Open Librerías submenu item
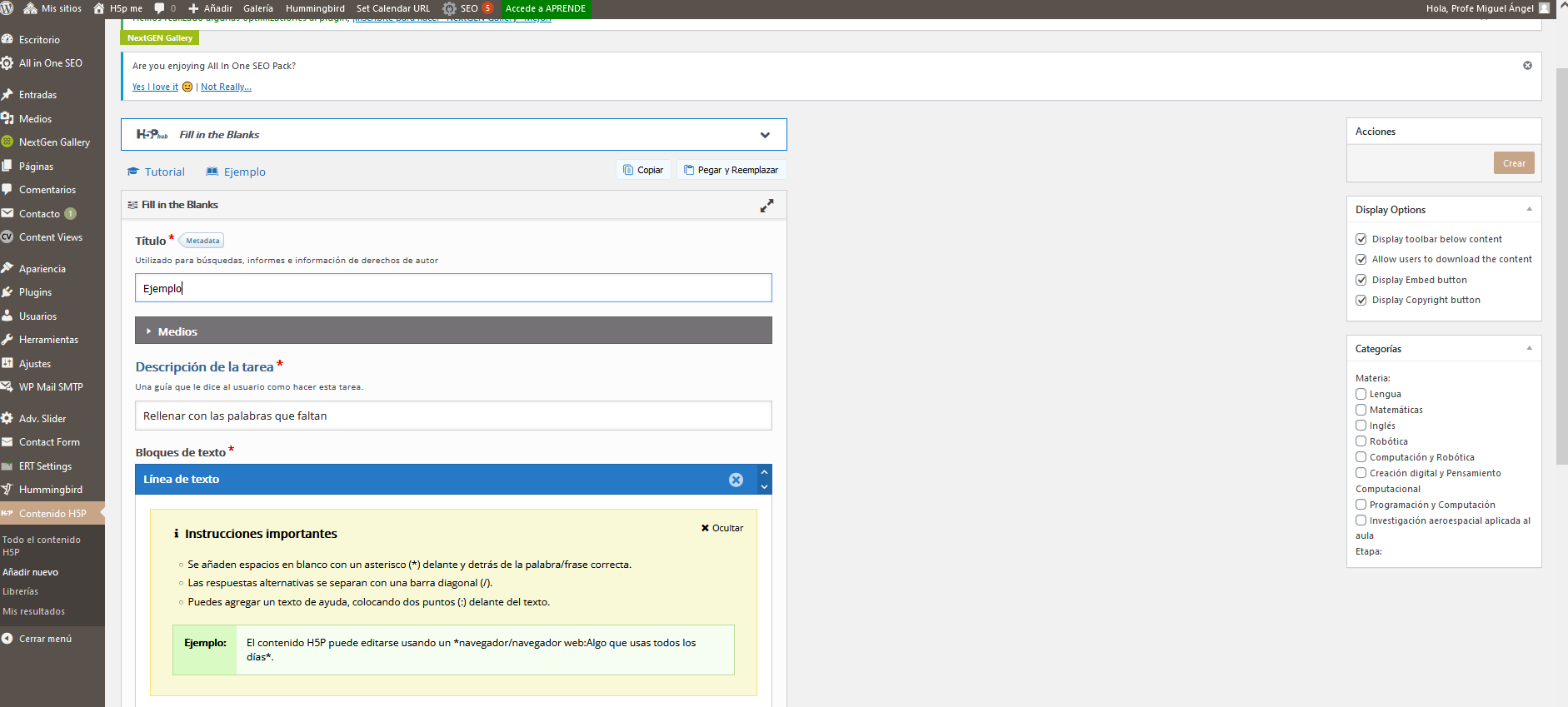 [20, 591]
